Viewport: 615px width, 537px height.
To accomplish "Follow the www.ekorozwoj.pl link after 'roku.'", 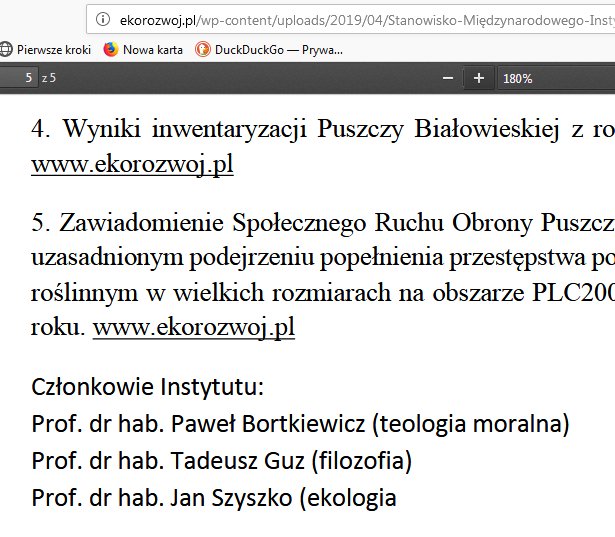I will 194,327.
